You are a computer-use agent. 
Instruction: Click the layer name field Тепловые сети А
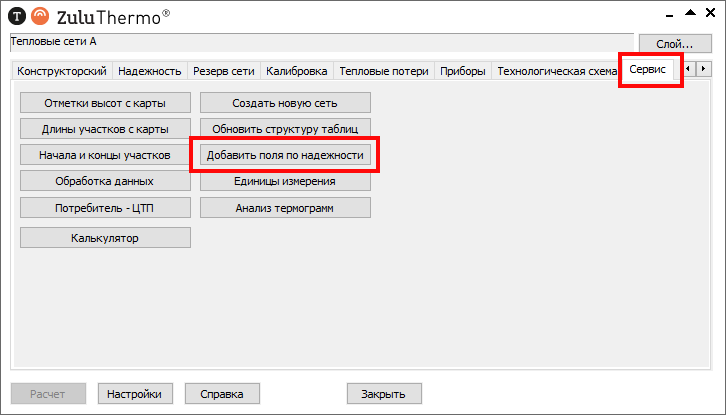pyautogui.click(x=320, y=42)
